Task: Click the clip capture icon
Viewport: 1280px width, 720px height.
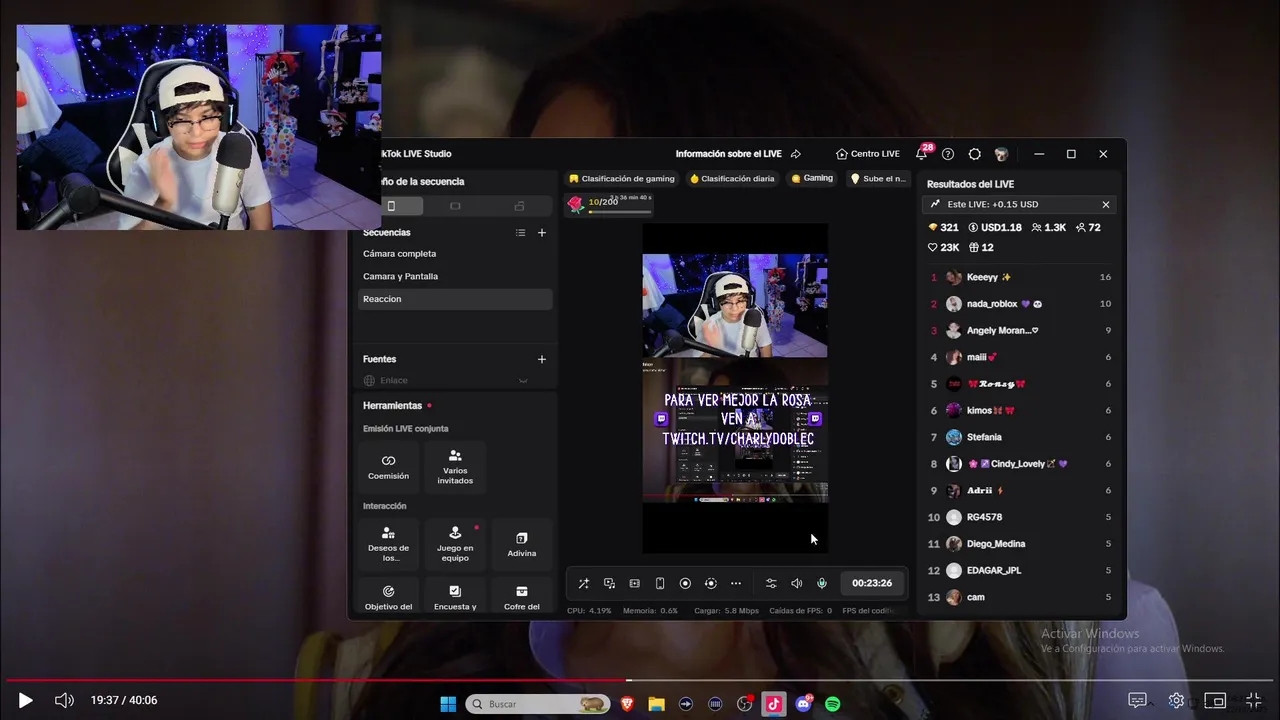Action: (711, 583)
